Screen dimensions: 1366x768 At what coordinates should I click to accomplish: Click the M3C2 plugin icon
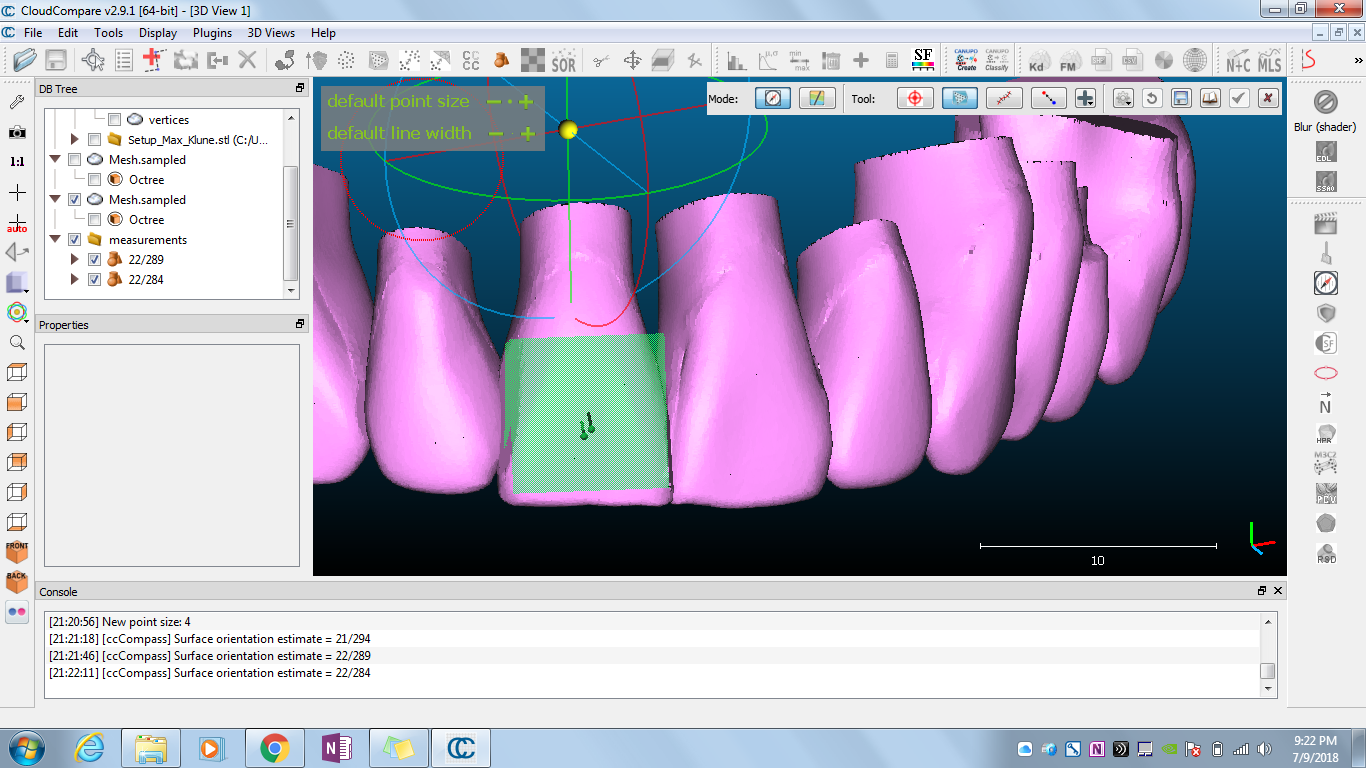pos(1325,464)
